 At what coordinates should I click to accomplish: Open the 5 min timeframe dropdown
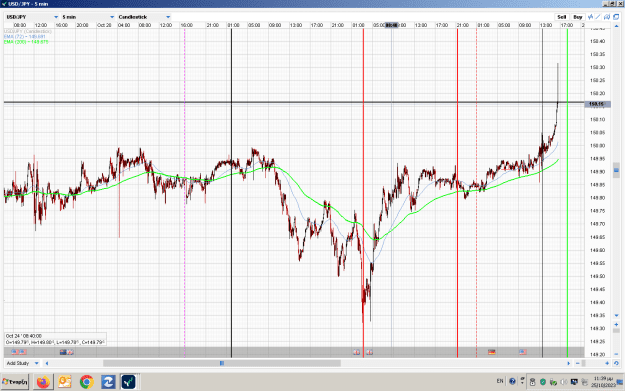pyautogui.click(x=88, y=17)
